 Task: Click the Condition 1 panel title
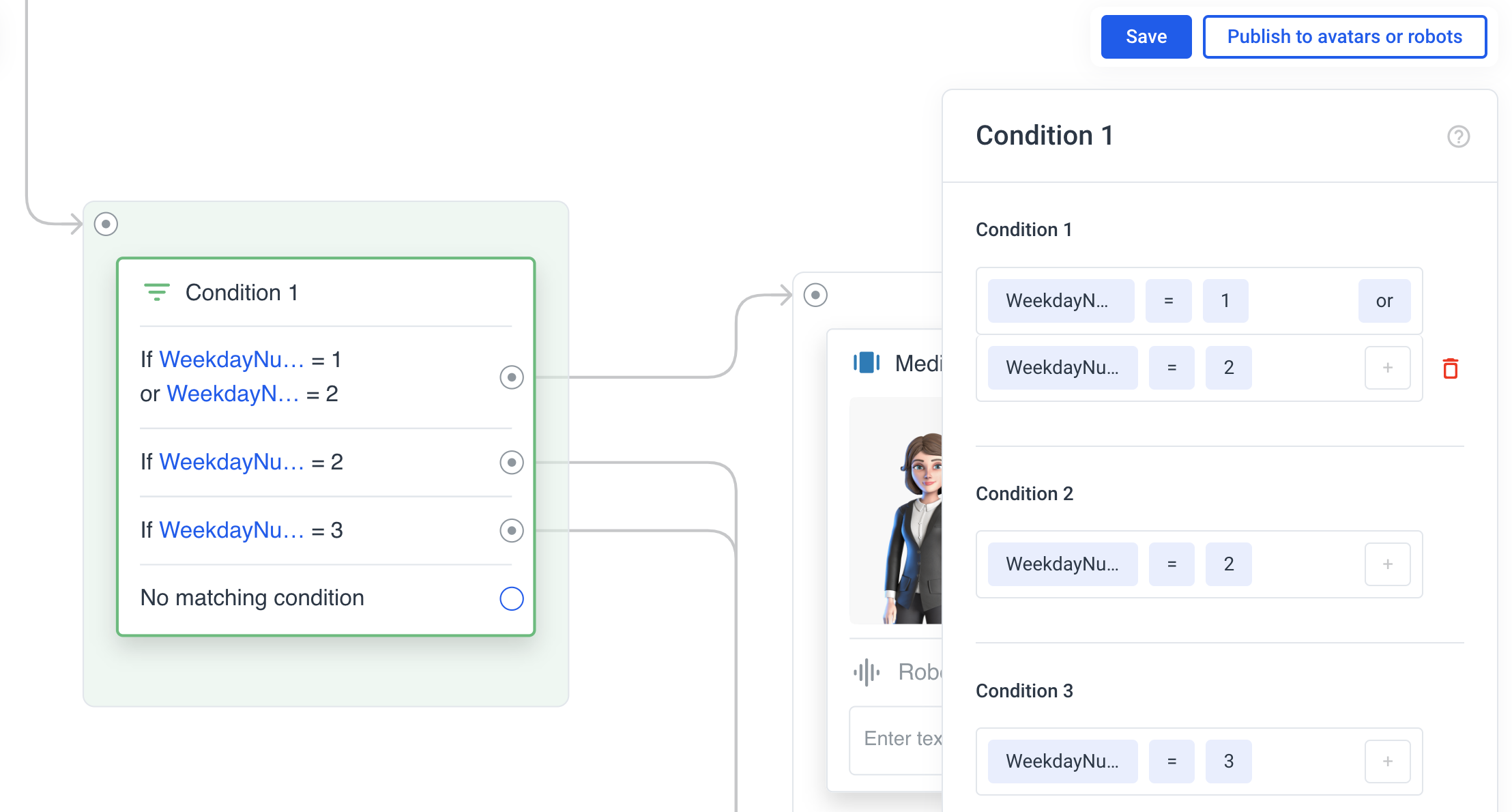click(x=1045, y=136)
